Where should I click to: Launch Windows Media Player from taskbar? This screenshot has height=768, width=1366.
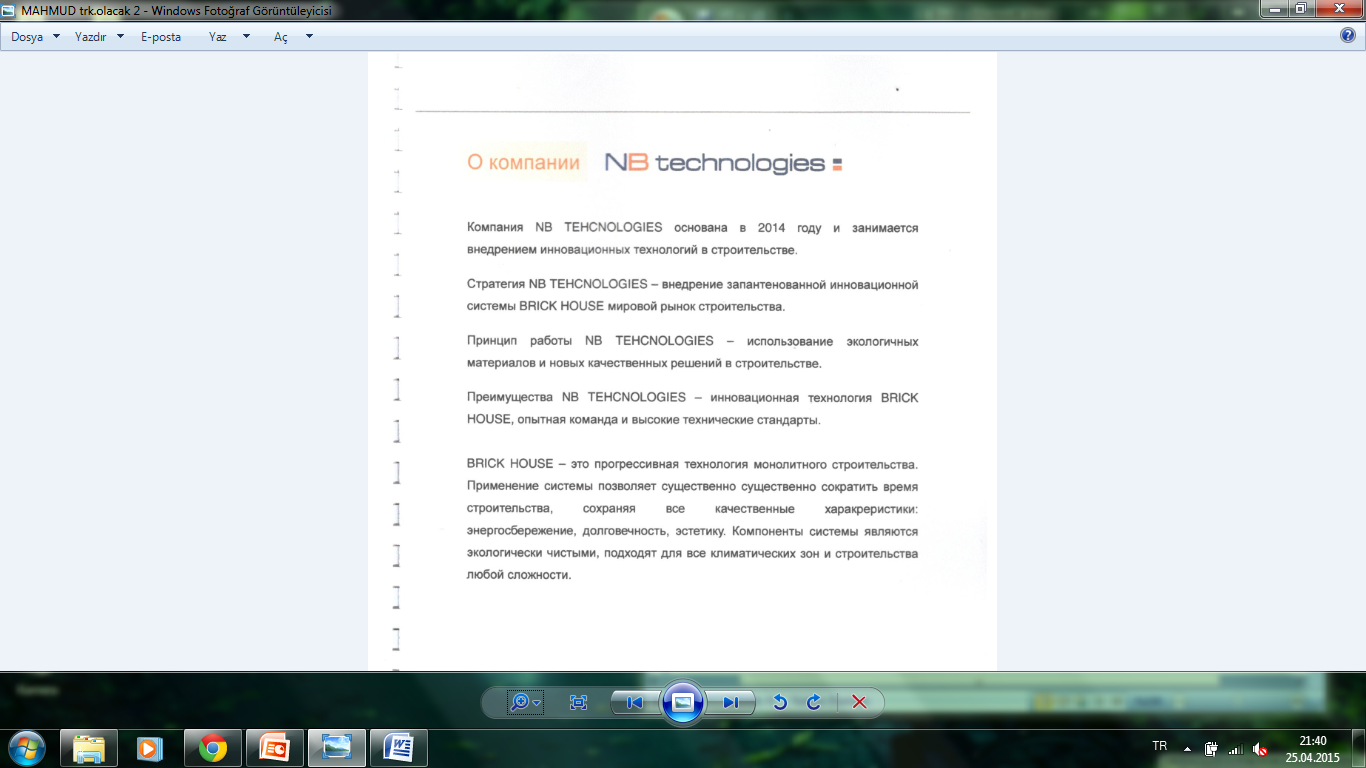(x=150, y=748)
